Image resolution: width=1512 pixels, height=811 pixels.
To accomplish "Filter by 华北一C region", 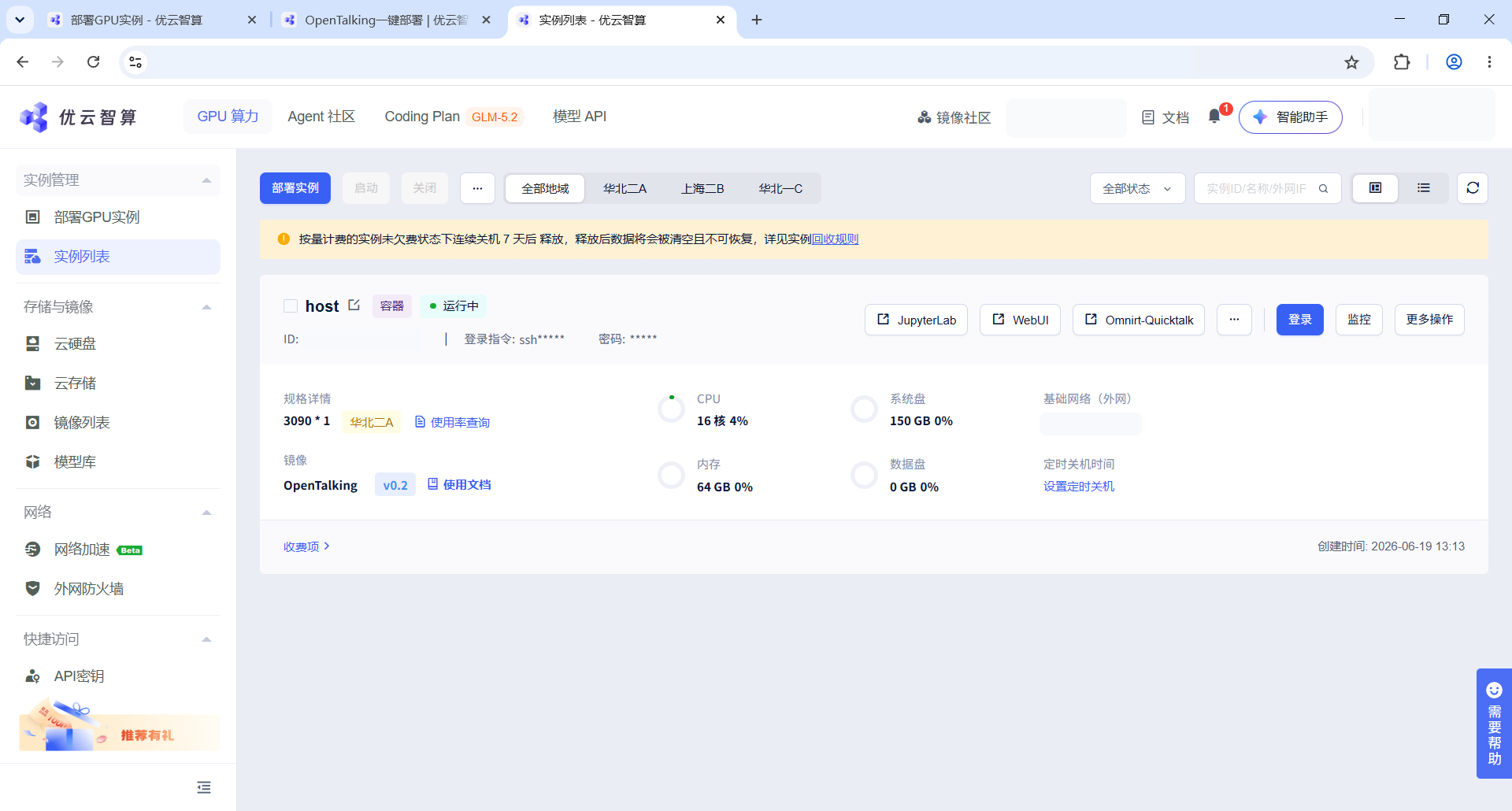I will click(x=780, y=188).
